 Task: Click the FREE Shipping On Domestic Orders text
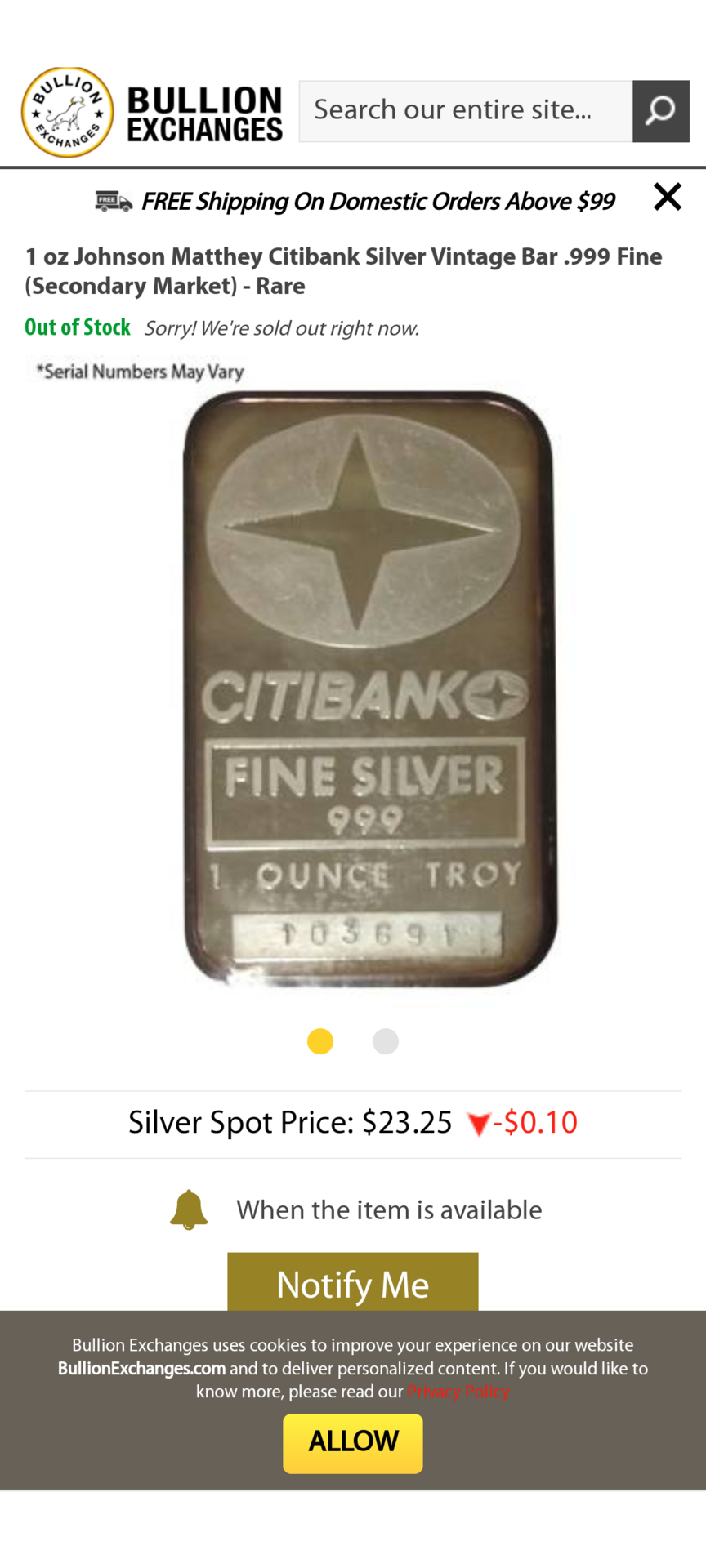(x=378, y=202)
